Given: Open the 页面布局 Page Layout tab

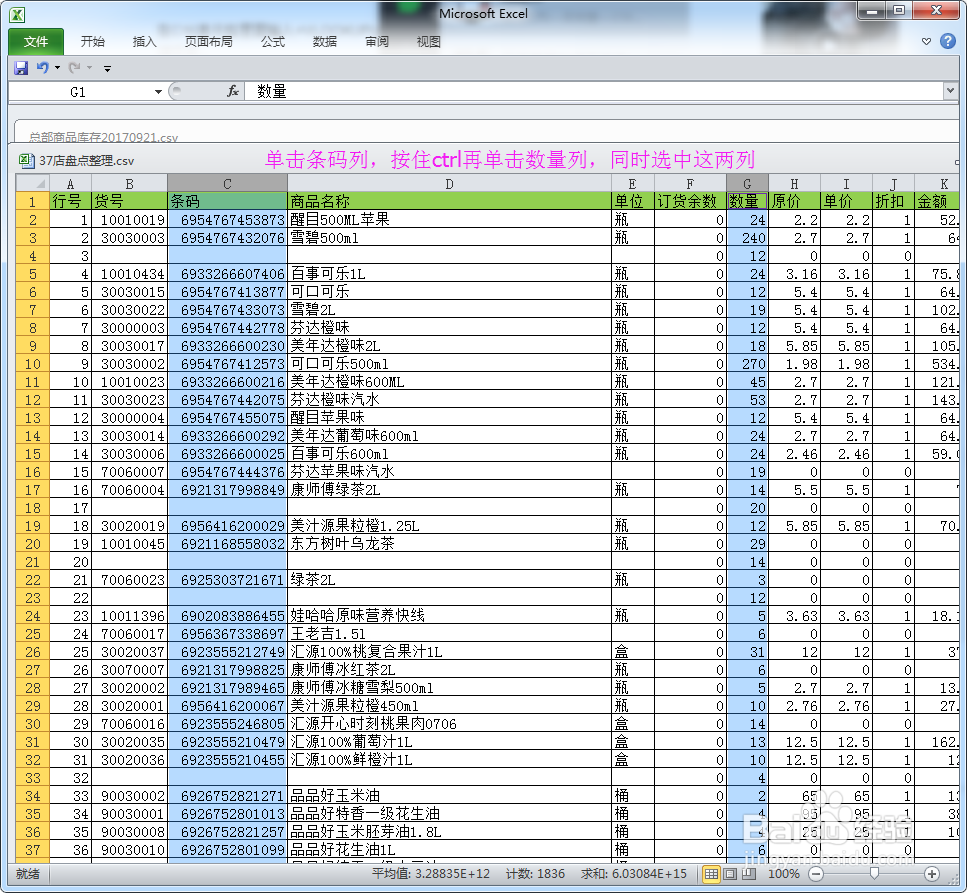Looking at the screenshot, I should (208, 41).
